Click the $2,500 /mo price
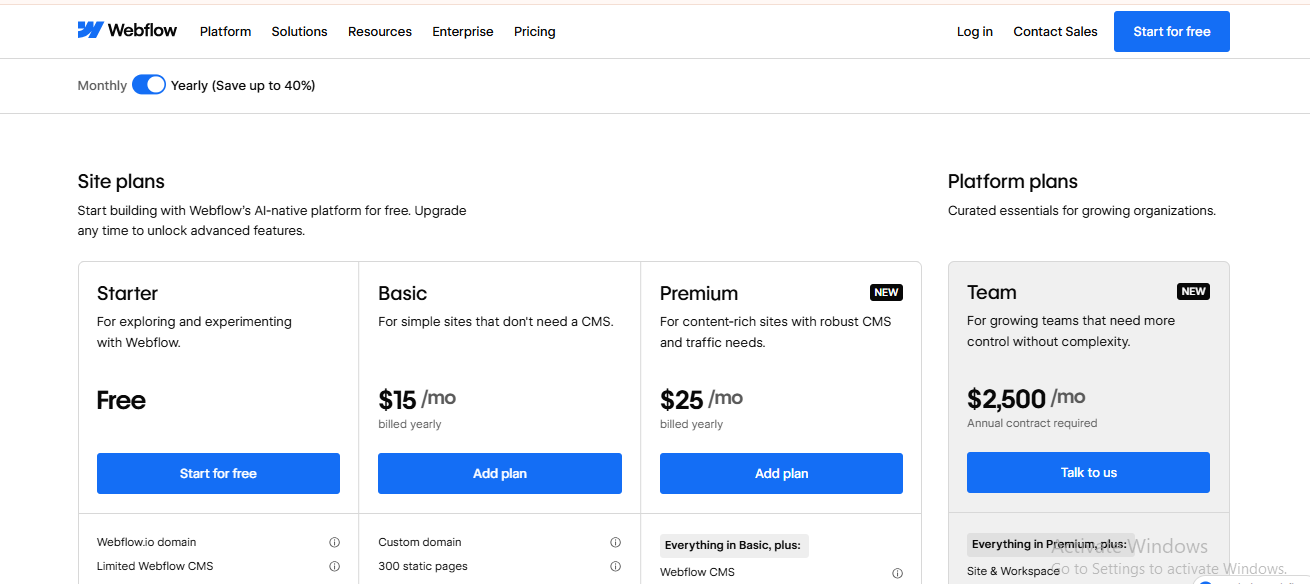The width and height of the screenshot is (1310, 584). tap(1026, 399)
